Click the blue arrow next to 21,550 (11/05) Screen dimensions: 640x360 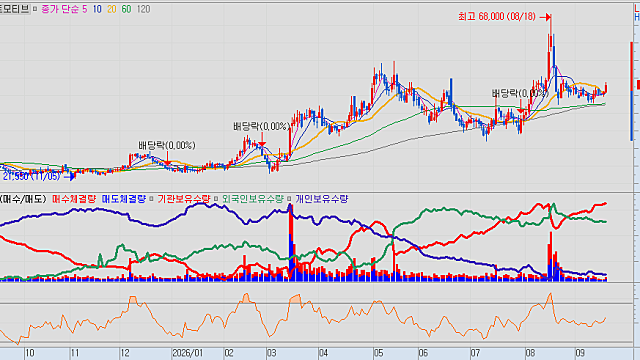(x=70, y=177)
